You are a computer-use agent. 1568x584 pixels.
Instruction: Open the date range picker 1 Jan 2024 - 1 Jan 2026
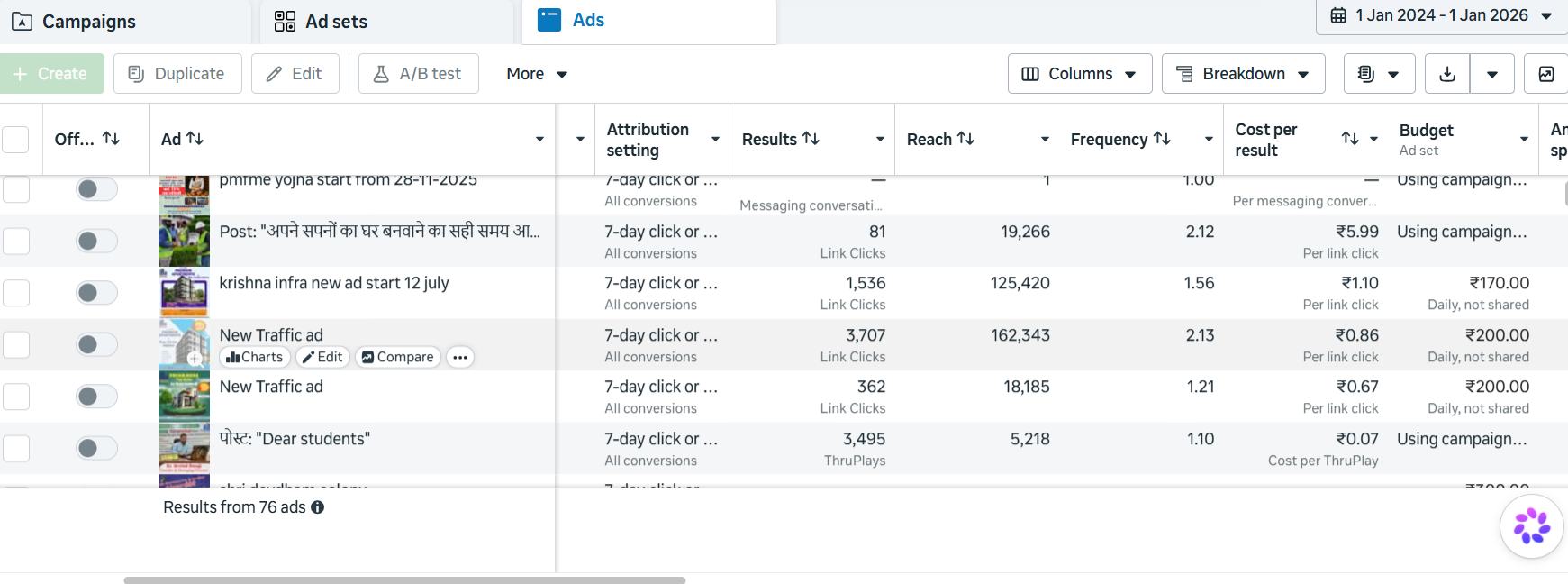point(1442,16)
